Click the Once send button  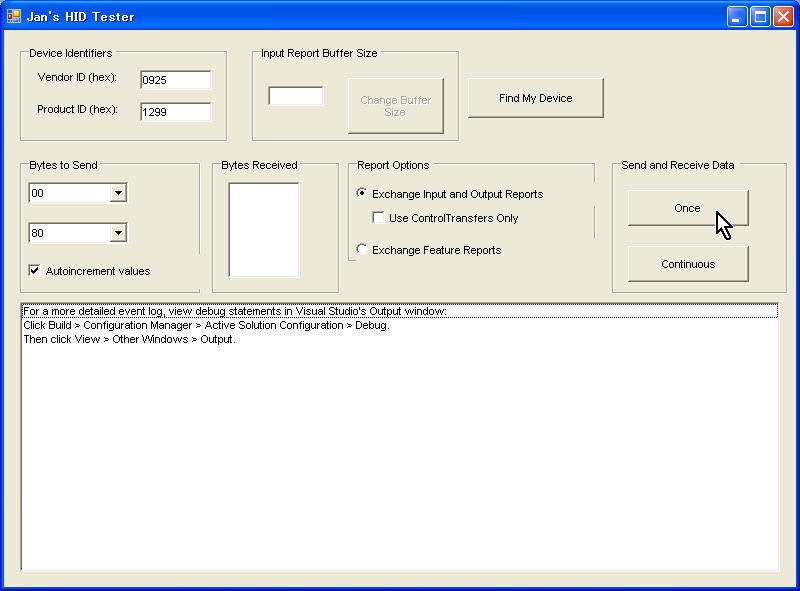(x=688, y=208)
